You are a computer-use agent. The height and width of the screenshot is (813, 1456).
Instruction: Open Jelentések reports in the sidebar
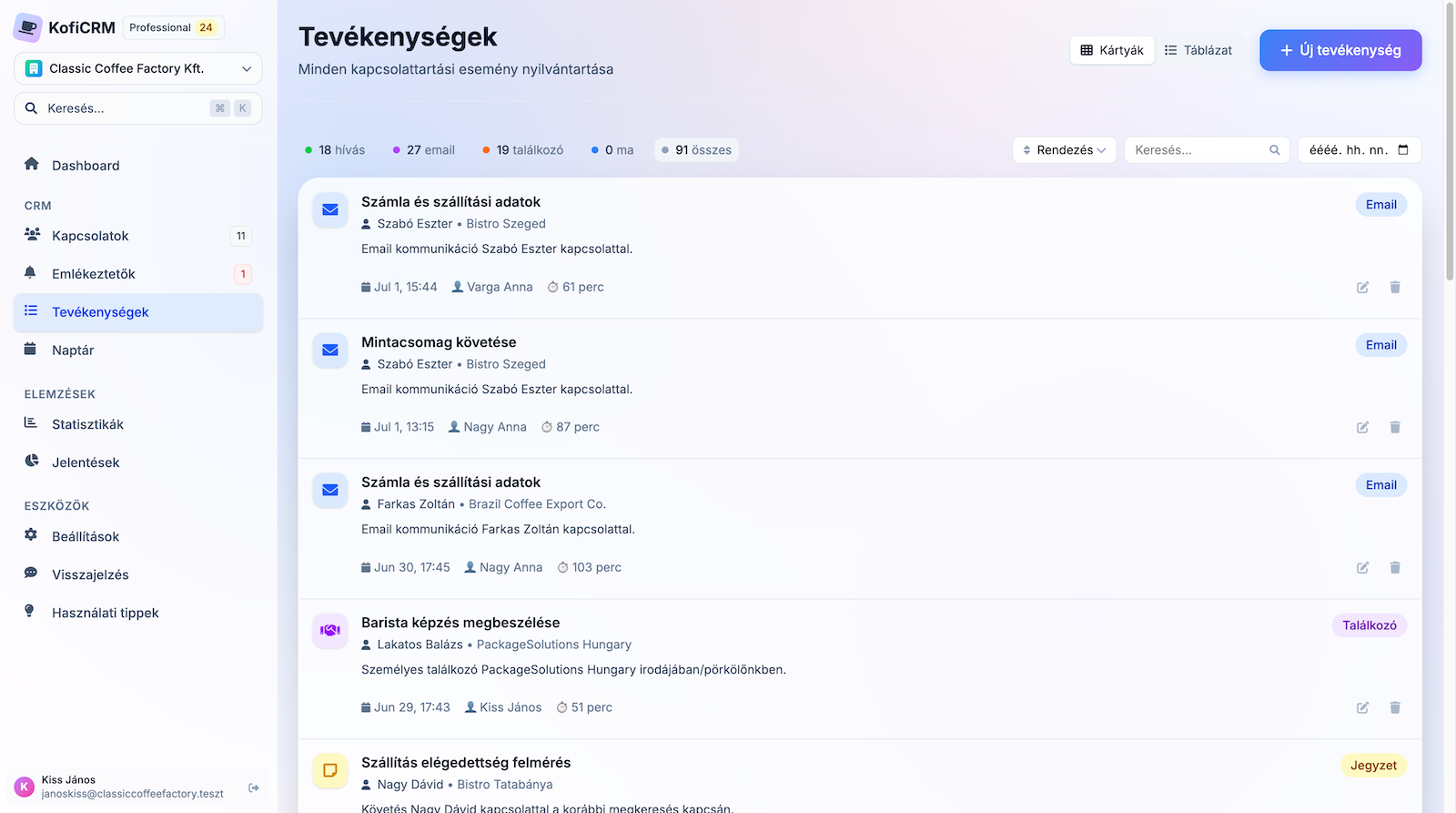pos(138,462)
